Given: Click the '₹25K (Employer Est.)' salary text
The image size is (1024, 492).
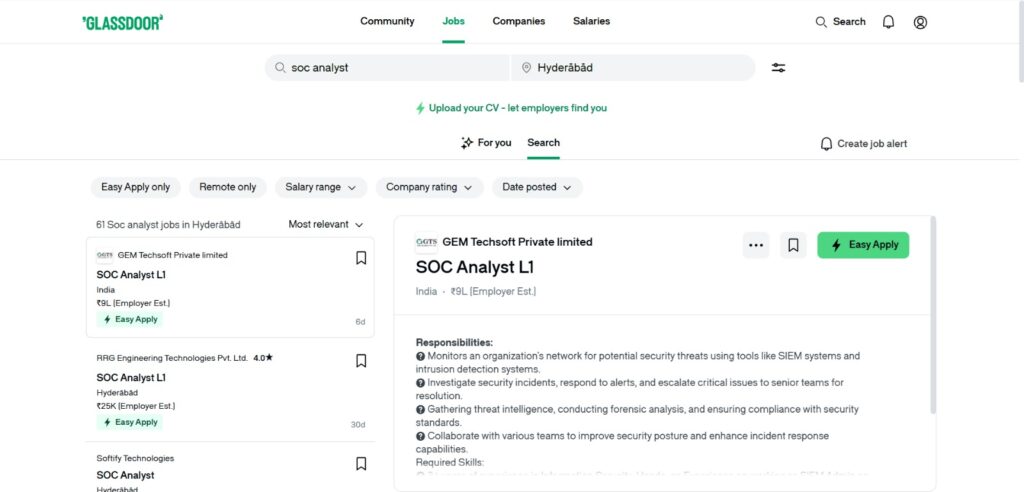Looking at the screenshot, I should coord(135,406).
